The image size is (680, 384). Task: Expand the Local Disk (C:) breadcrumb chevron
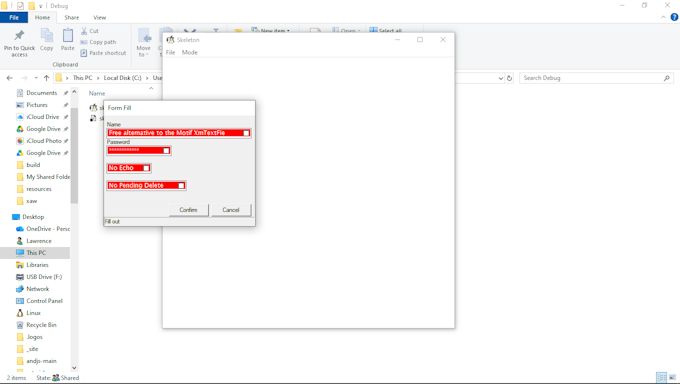[147, 78]
